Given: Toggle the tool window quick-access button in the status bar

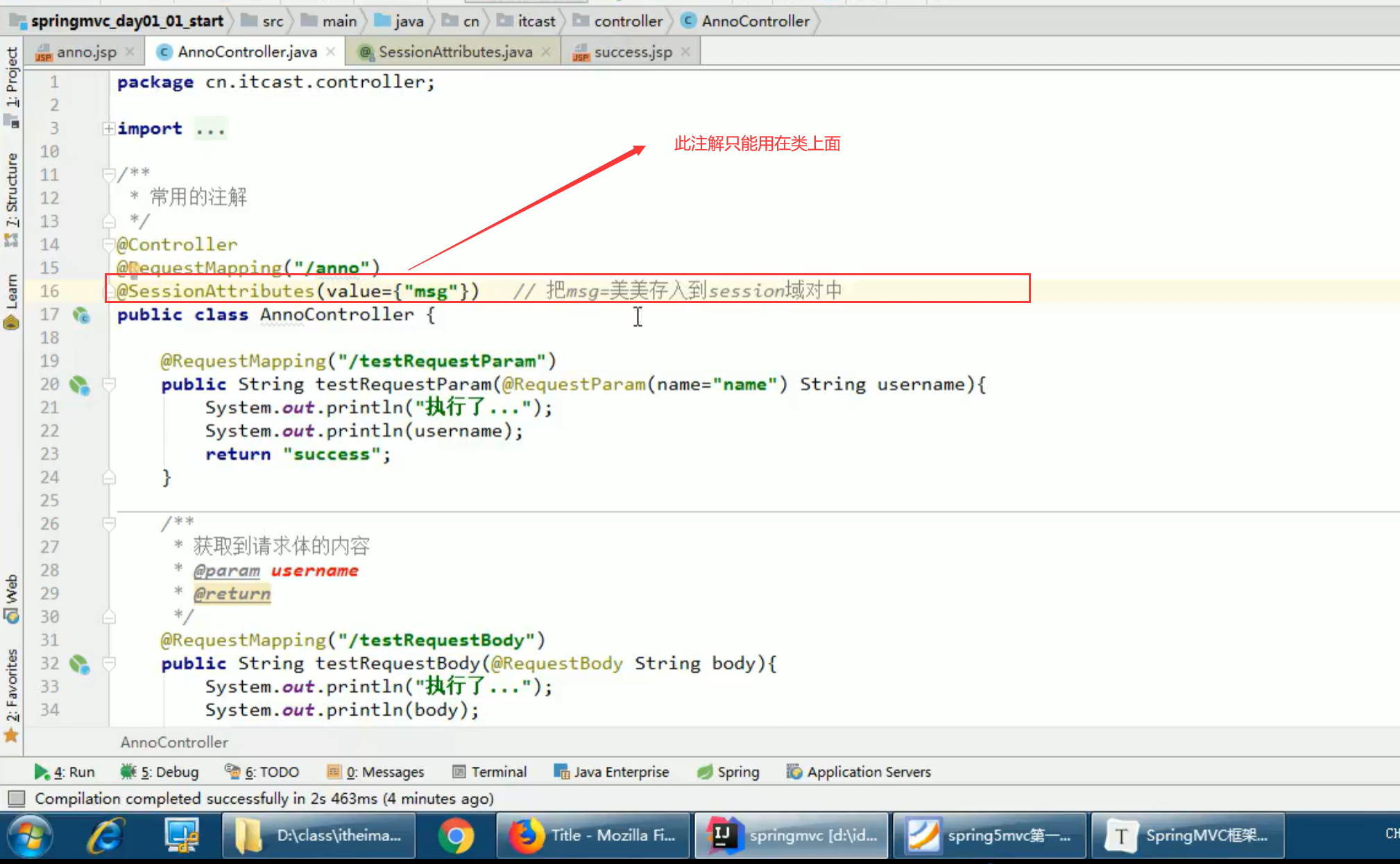Looking at the screenshot, I should click(17, 799).
